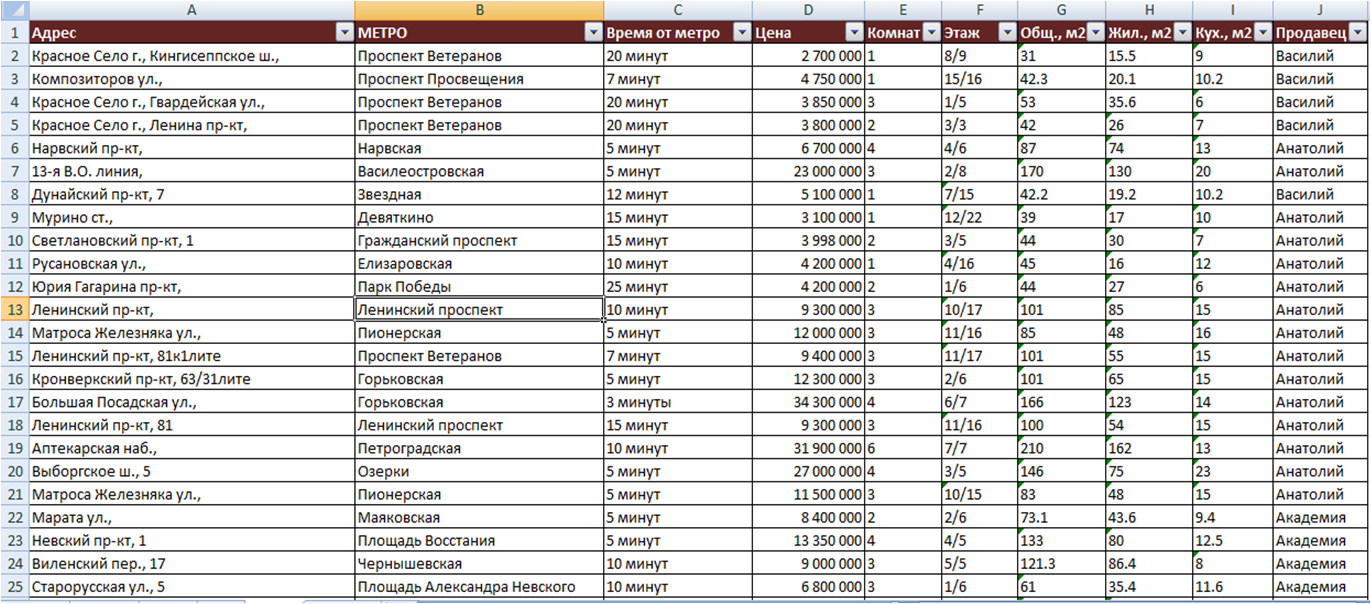The height and width of the screenshot is (604, 1371).
Task: Expand the Общ., м2 filter dropdown
Action: [1094, 33]
